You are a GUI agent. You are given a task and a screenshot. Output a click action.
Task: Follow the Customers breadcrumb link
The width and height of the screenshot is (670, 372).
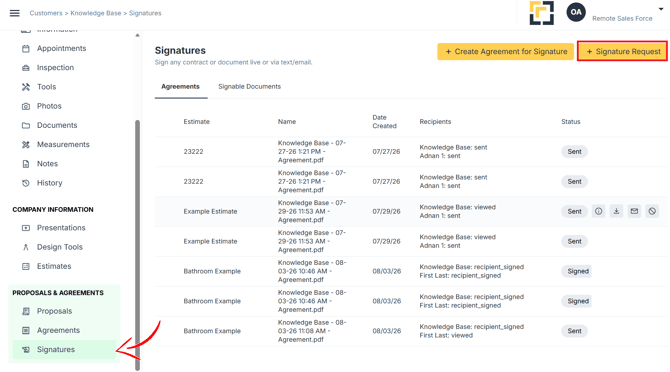pyautogui.click(x=46, y=13)
